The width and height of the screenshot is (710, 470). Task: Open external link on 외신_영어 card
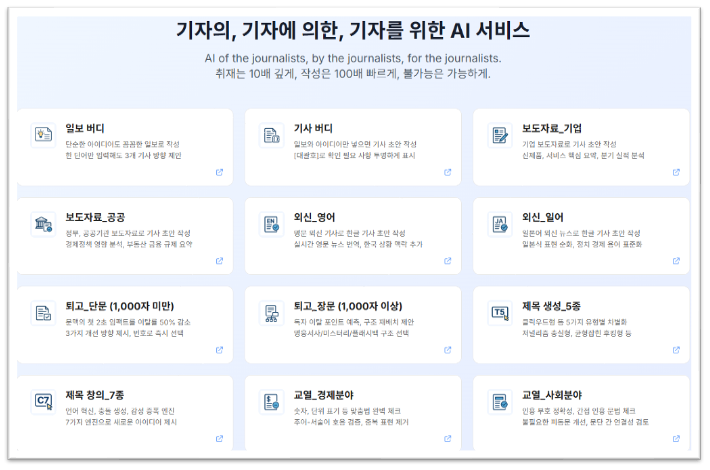click(448, 261)
